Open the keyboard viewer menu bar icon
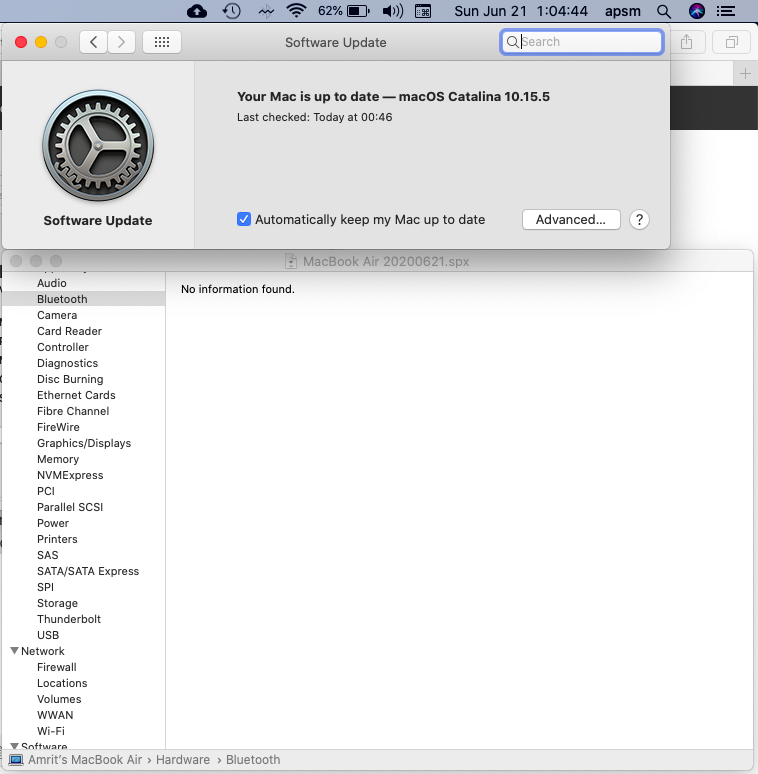 pos(423,11)
